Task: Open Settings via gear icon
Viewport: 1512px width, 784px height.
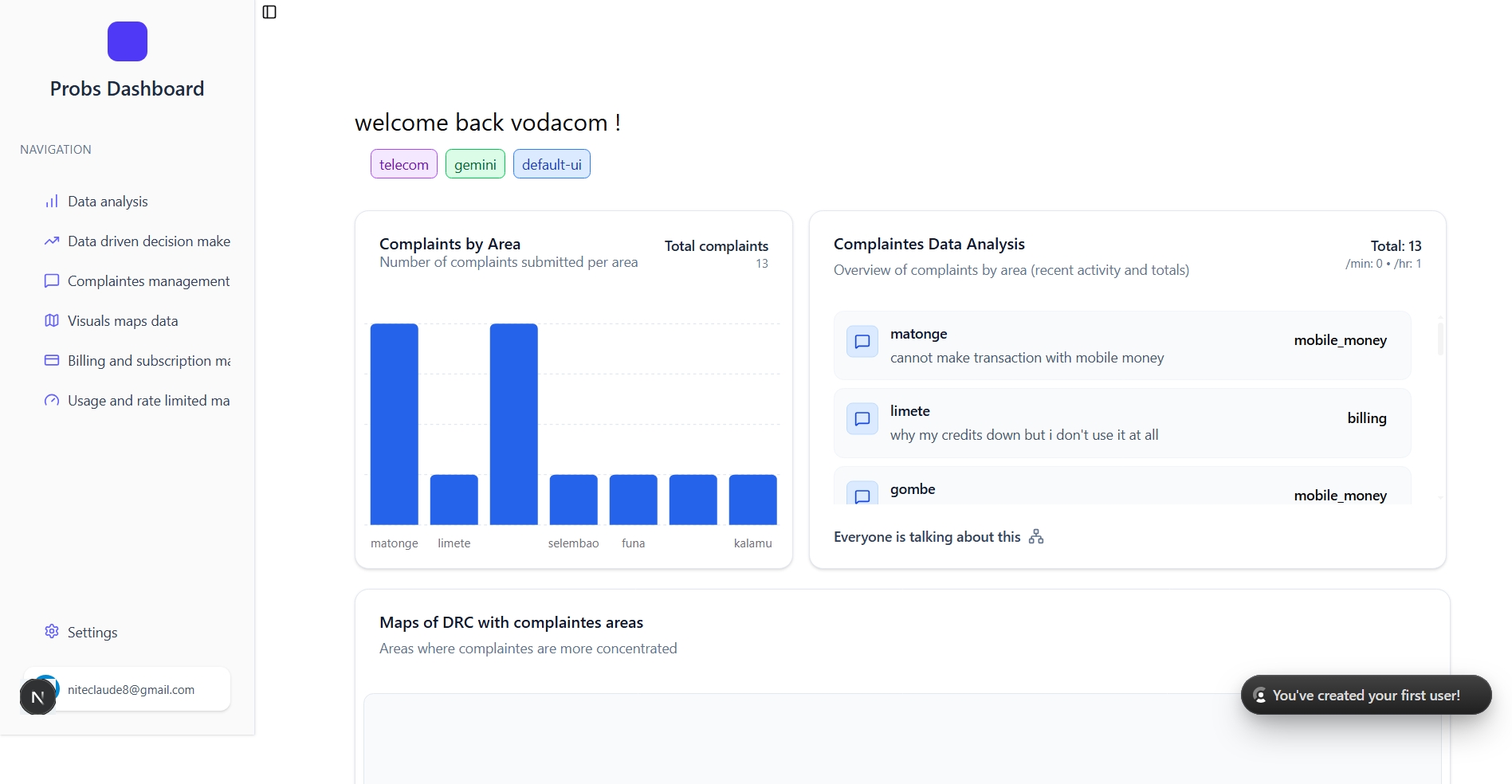Action: [52, 631]
